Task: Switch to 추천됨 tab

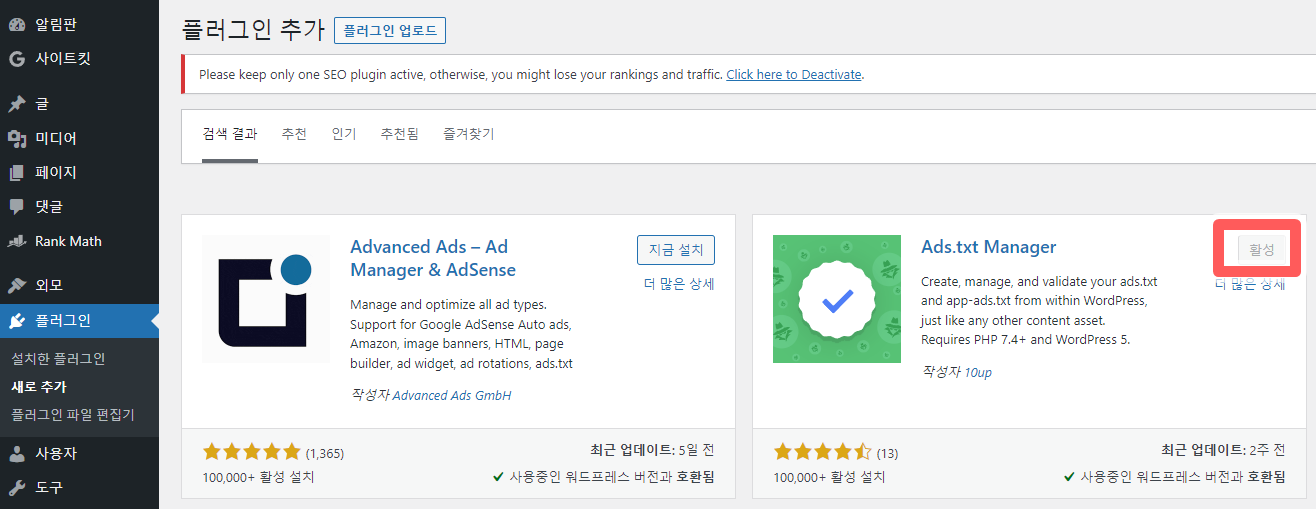Action: [399, 134]
